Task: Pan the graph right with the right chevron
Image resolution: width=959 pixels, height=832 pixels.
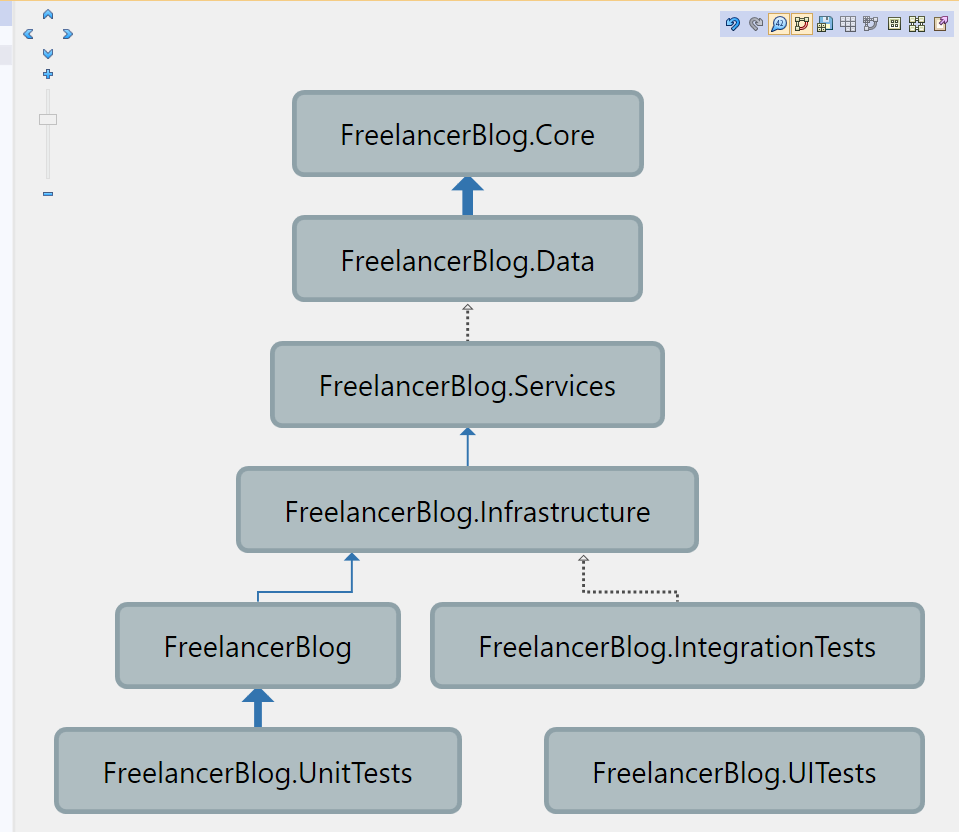Action: (67, 34)
